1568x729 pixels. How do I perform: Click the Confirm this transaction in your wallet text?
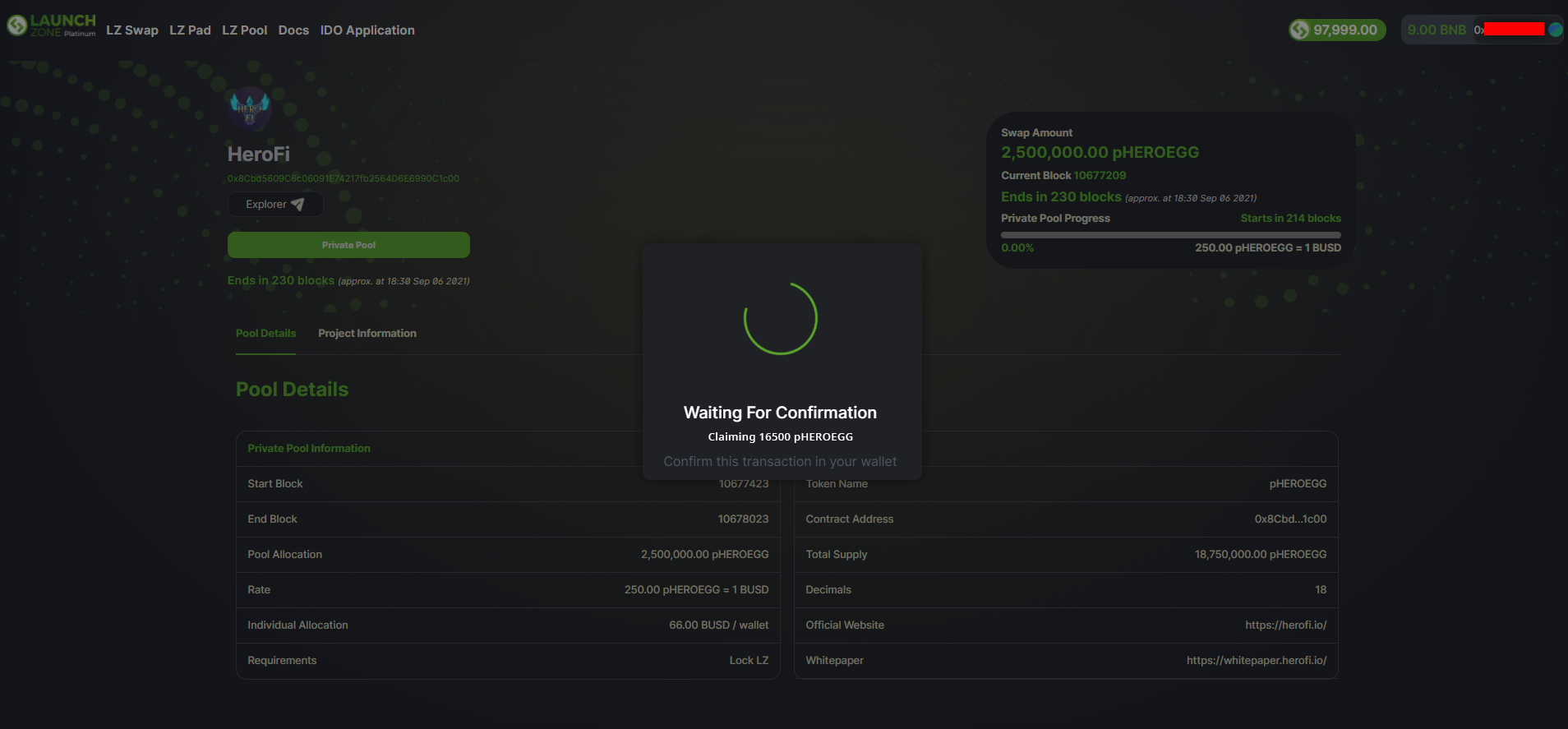pyautogui.click(x=780, y=462)
